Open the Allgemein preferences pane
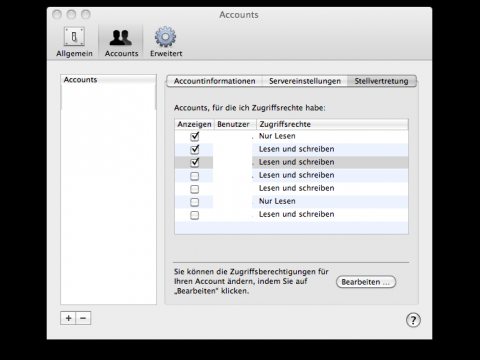This screenshot has height=360, width=480. [x=74, y=42]
